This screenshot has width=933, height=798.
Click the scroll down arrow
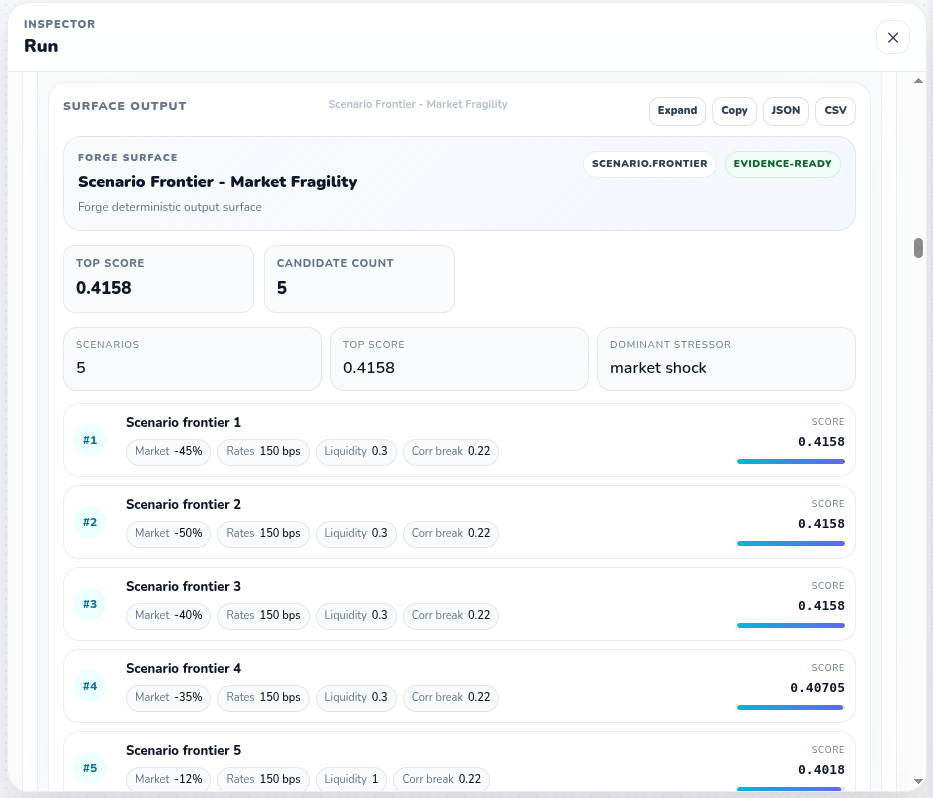(x=918, y=781)
